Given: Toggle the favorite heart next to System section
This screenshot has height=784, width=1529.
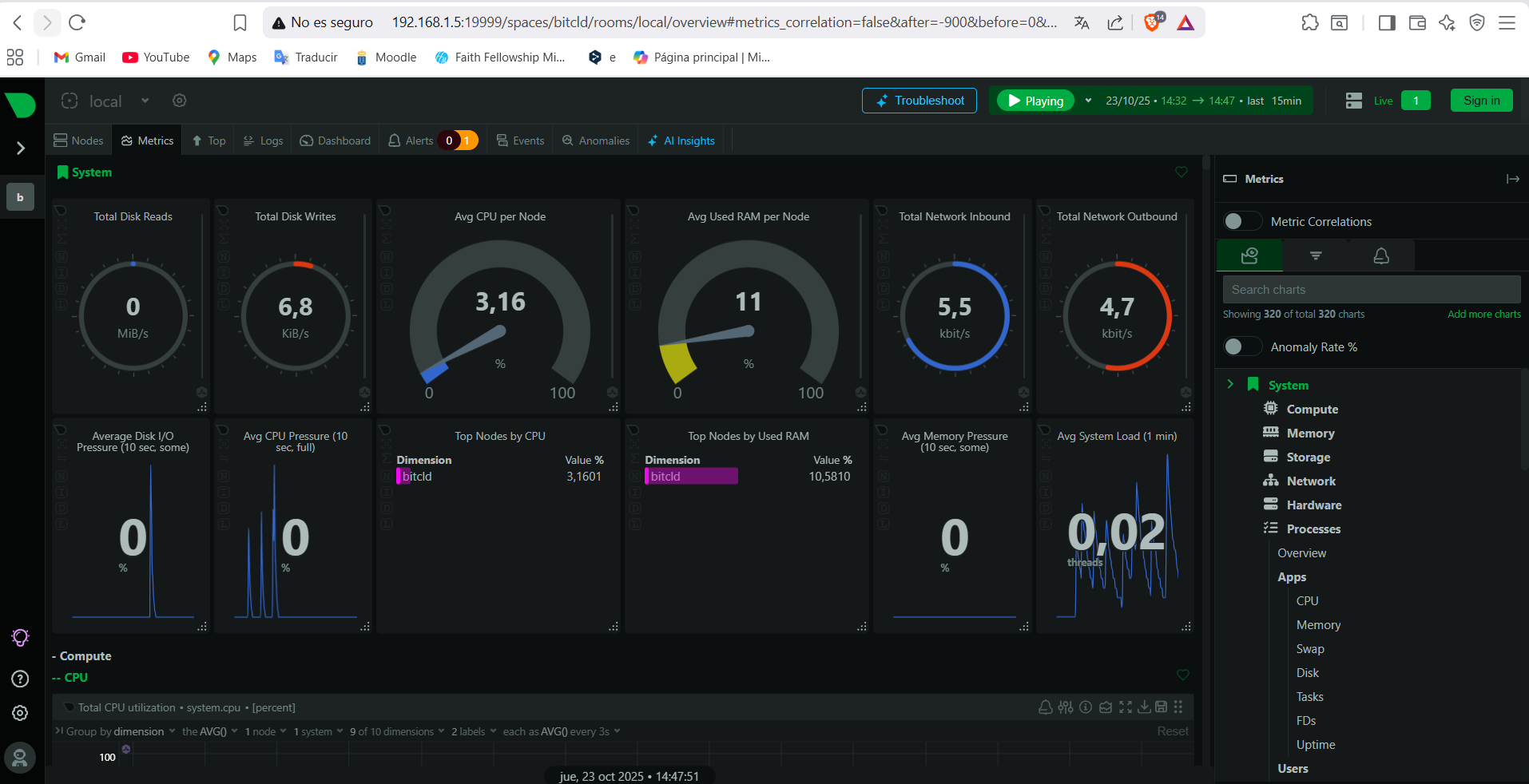Looking at the screenshot, I should coord(1181,172).
